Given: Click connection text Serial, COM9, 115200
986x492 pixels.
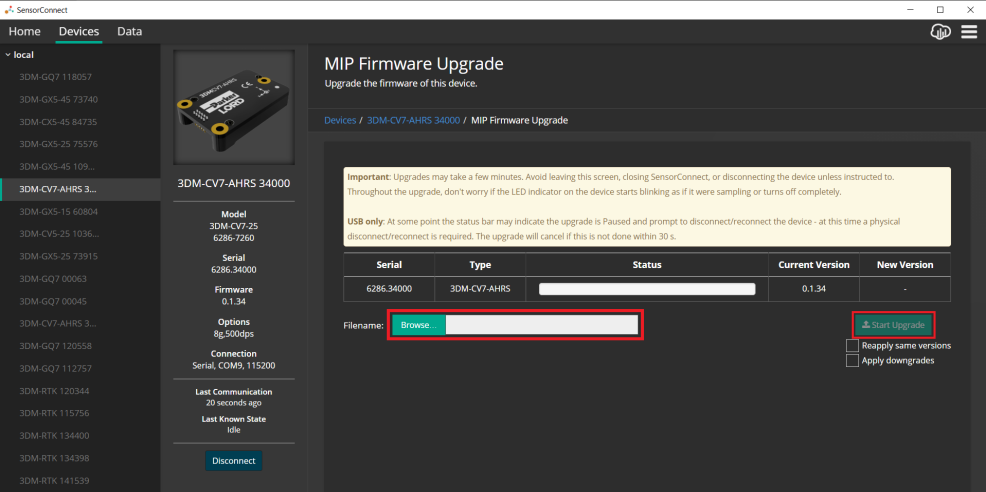Looking at the screenshot, I should coord(234,366).
